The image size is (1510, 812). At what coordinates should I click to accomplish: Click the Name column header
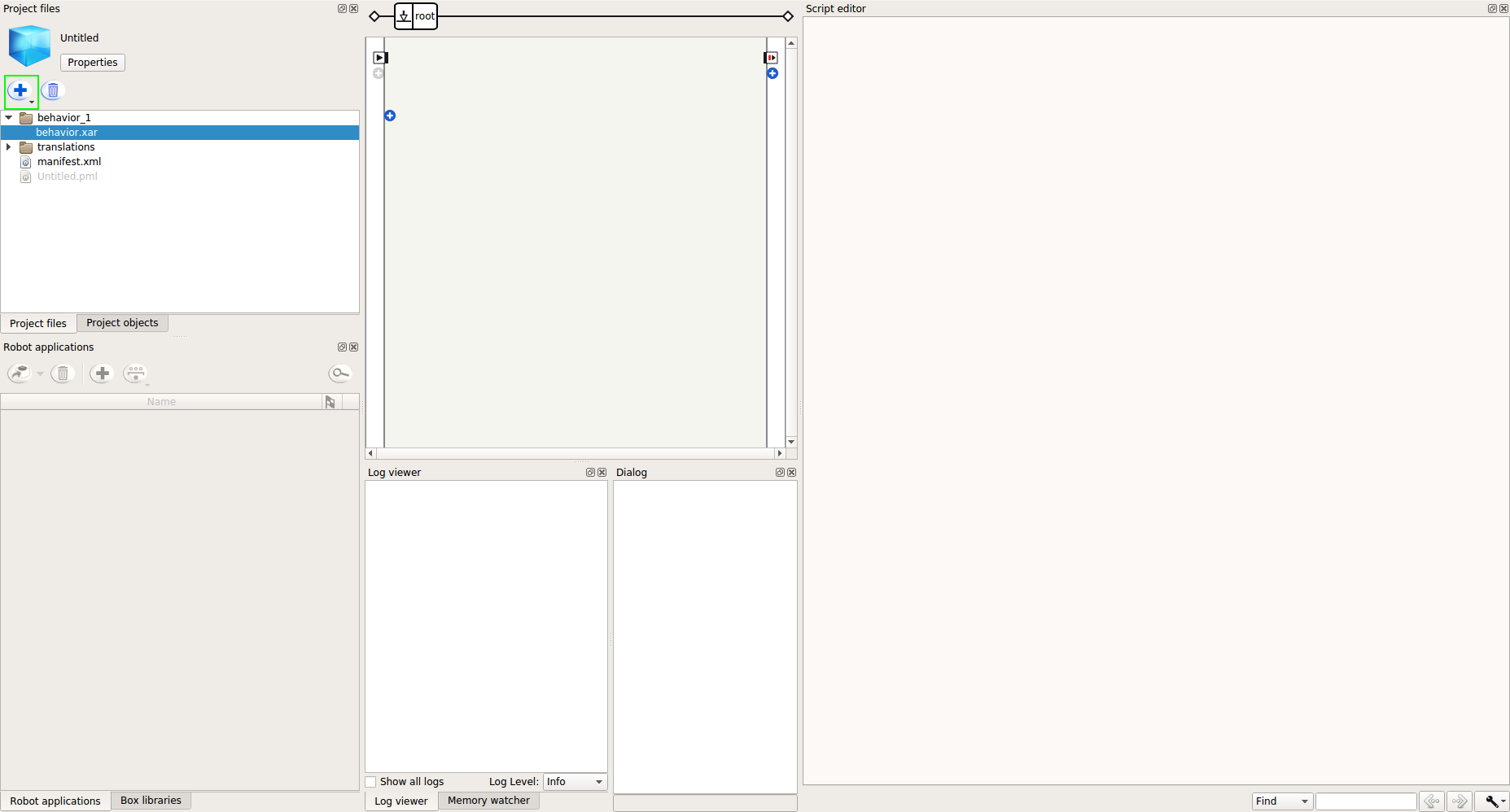(161, 402)
